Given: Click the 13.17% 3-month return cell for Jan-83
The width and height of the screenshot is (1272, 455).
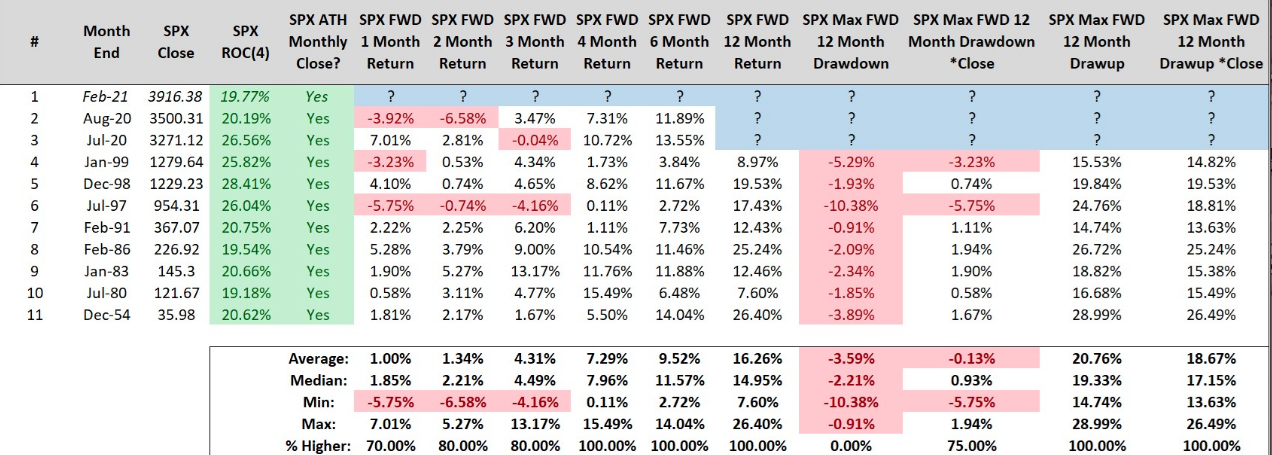Looking at the screenshot, I should (535, 271).
